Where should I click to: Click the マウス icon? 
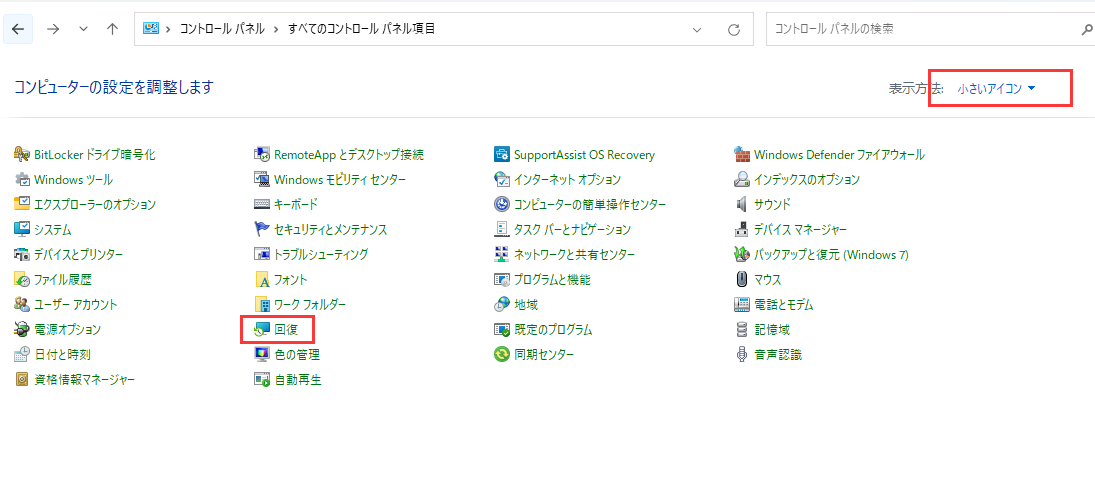pyautogui.click(x=742, y=279)
